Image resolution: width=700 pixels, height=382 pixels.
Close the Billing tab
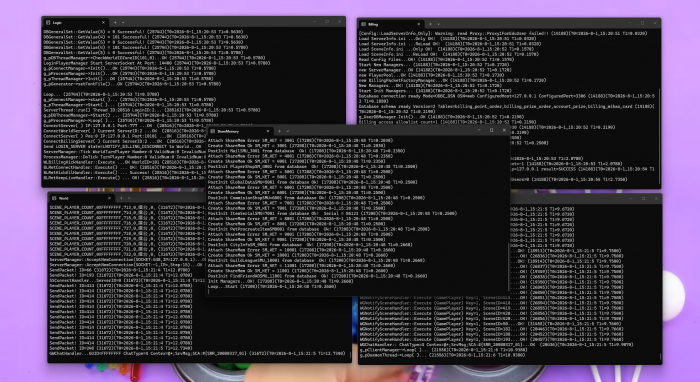pos(419,24)
